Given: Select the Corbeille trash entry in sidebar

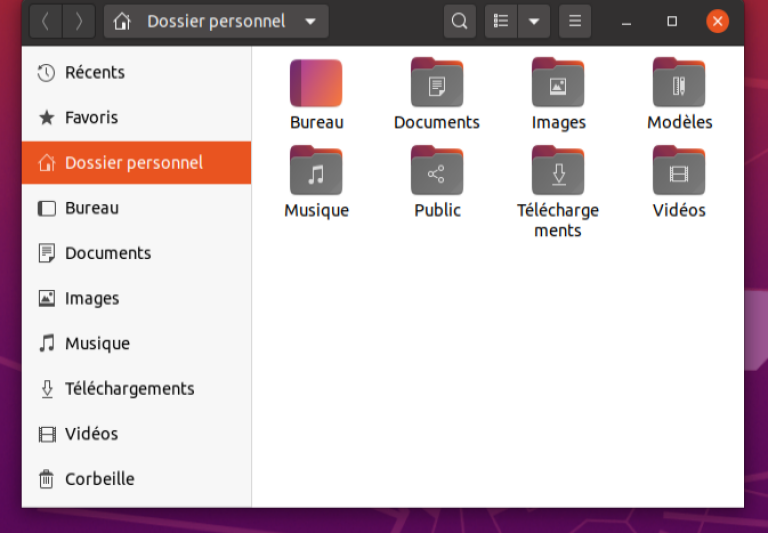Looking at the screenshot, I should pos(137,479).
